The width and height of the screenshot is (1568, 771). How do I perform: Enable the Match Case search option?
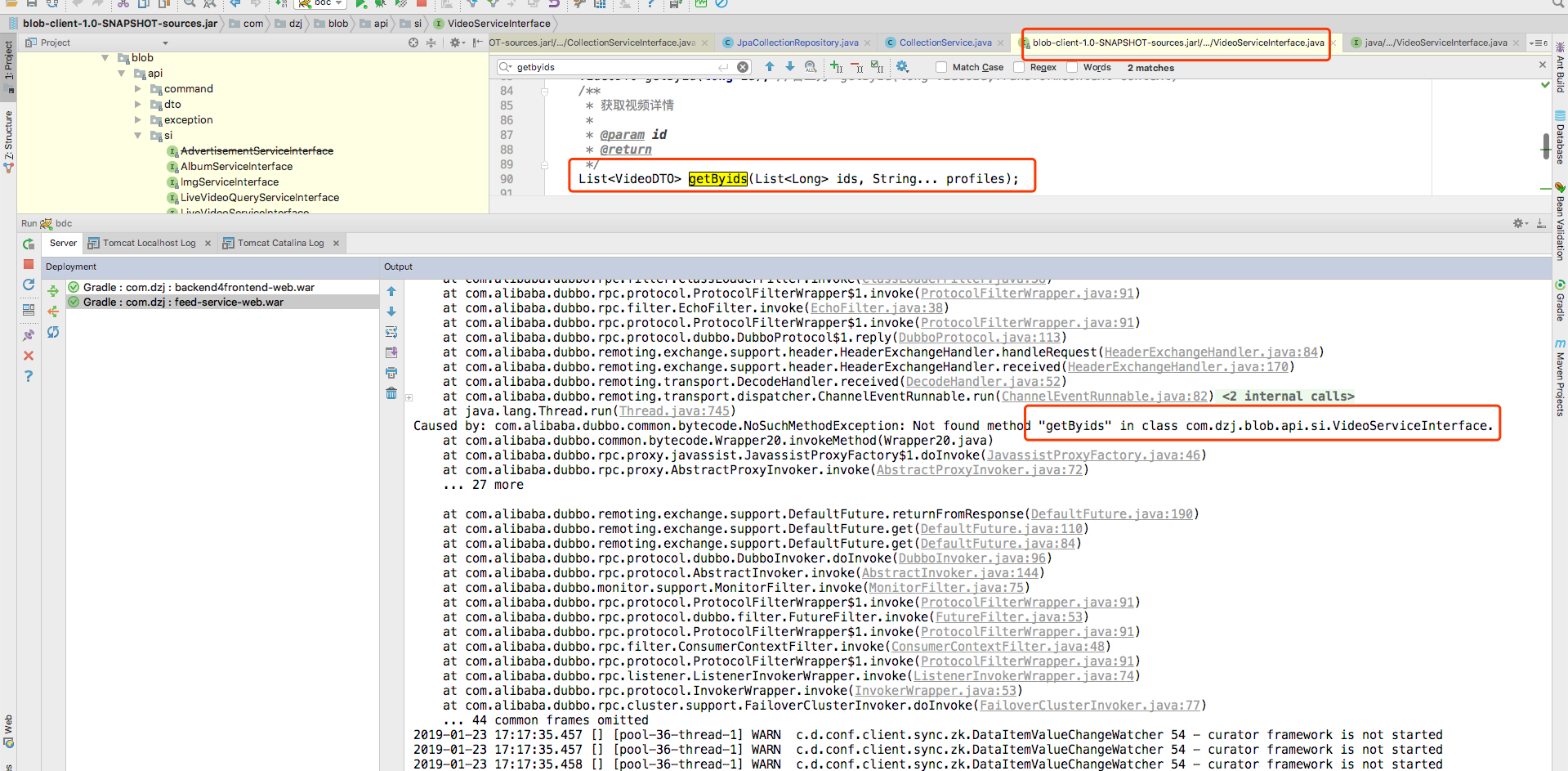(x=941, y=67)
